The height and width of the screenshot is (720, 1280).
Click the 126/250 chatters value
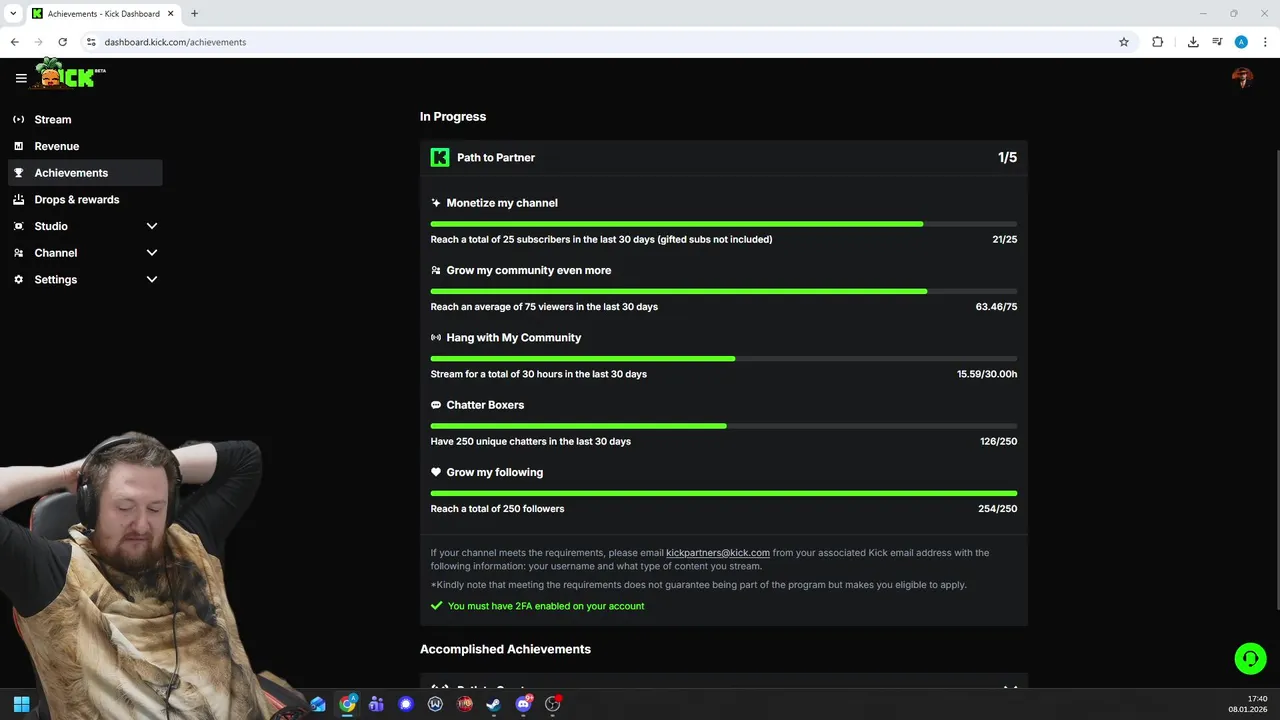tap(999, 441)
